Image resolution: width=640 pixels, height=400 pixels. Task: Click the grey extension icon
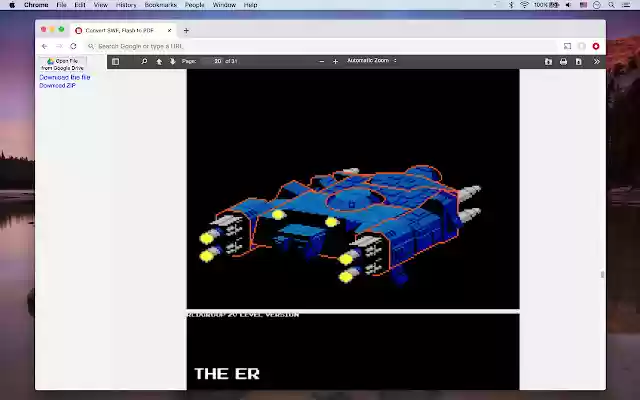point(582,46)
